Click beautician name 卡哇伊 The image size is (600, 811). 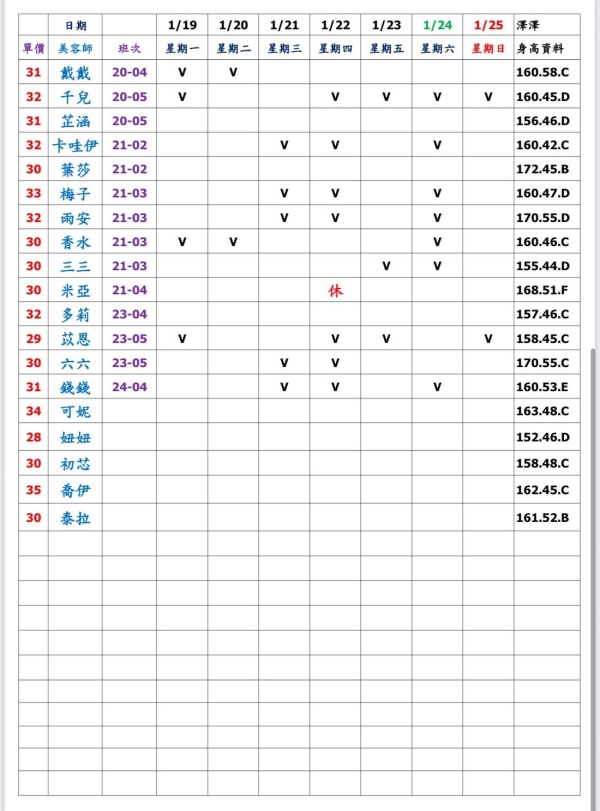(75, 145)
